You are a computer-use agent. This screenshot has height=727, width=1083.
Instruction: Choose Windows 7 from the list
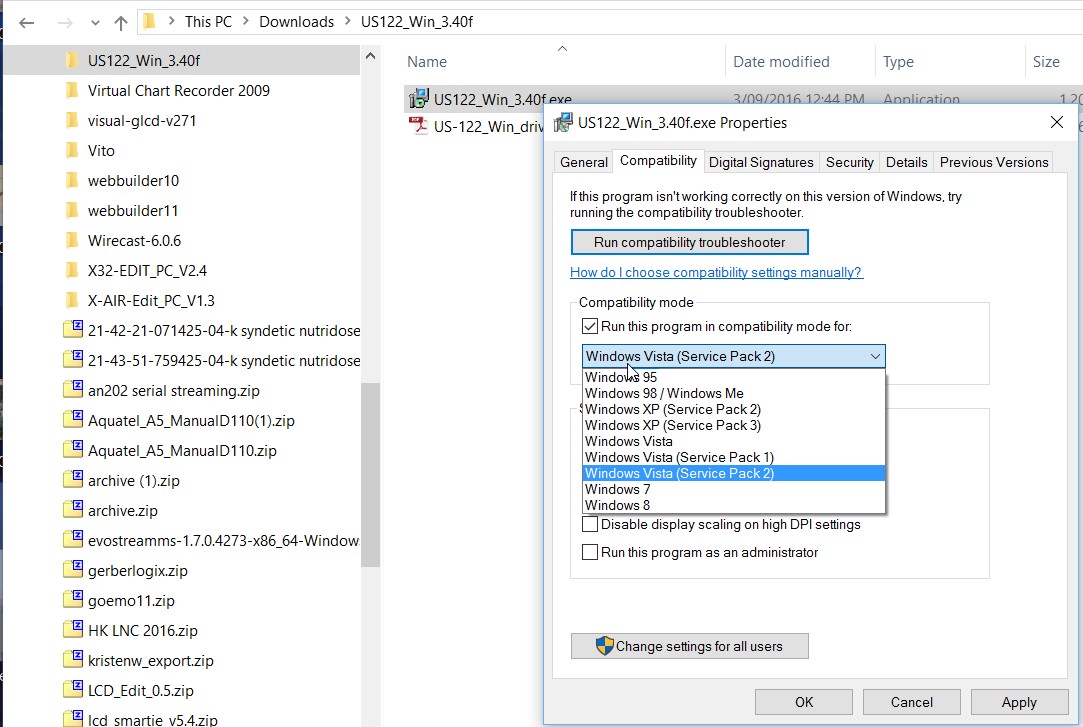pos(734,489)
